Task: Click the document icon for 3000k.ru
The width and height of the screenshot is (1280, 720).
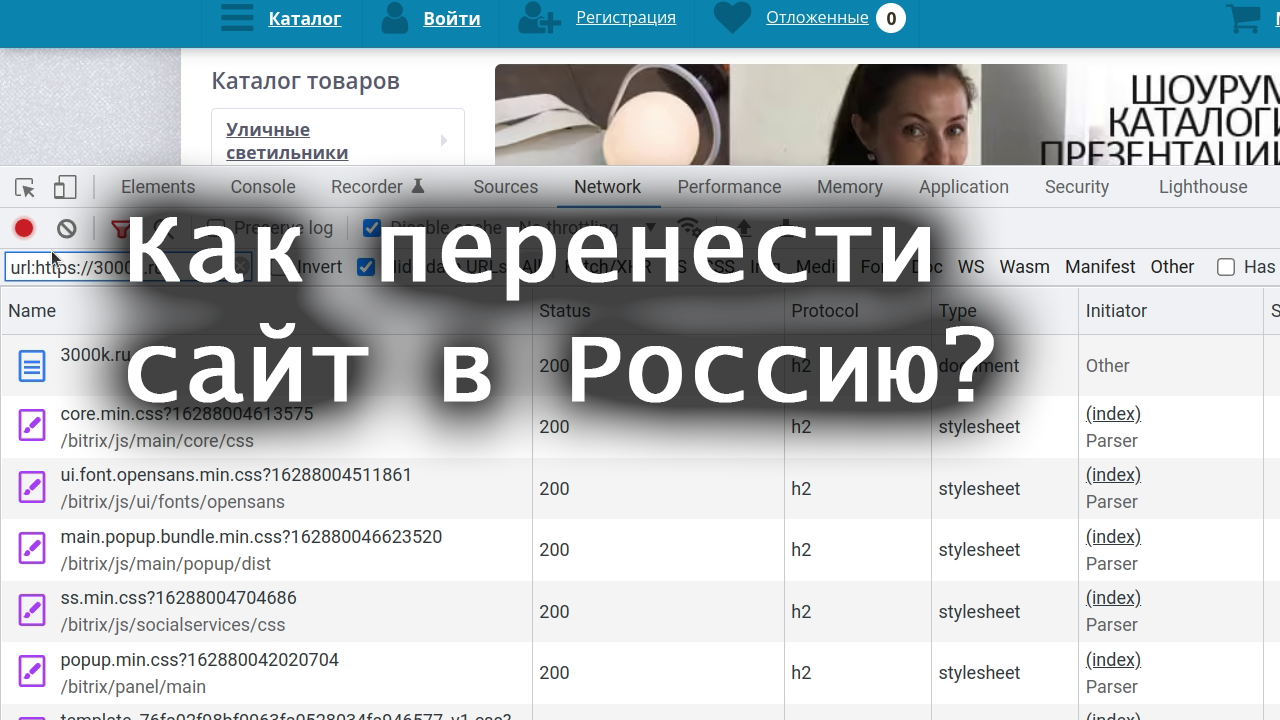Action: 32,366
